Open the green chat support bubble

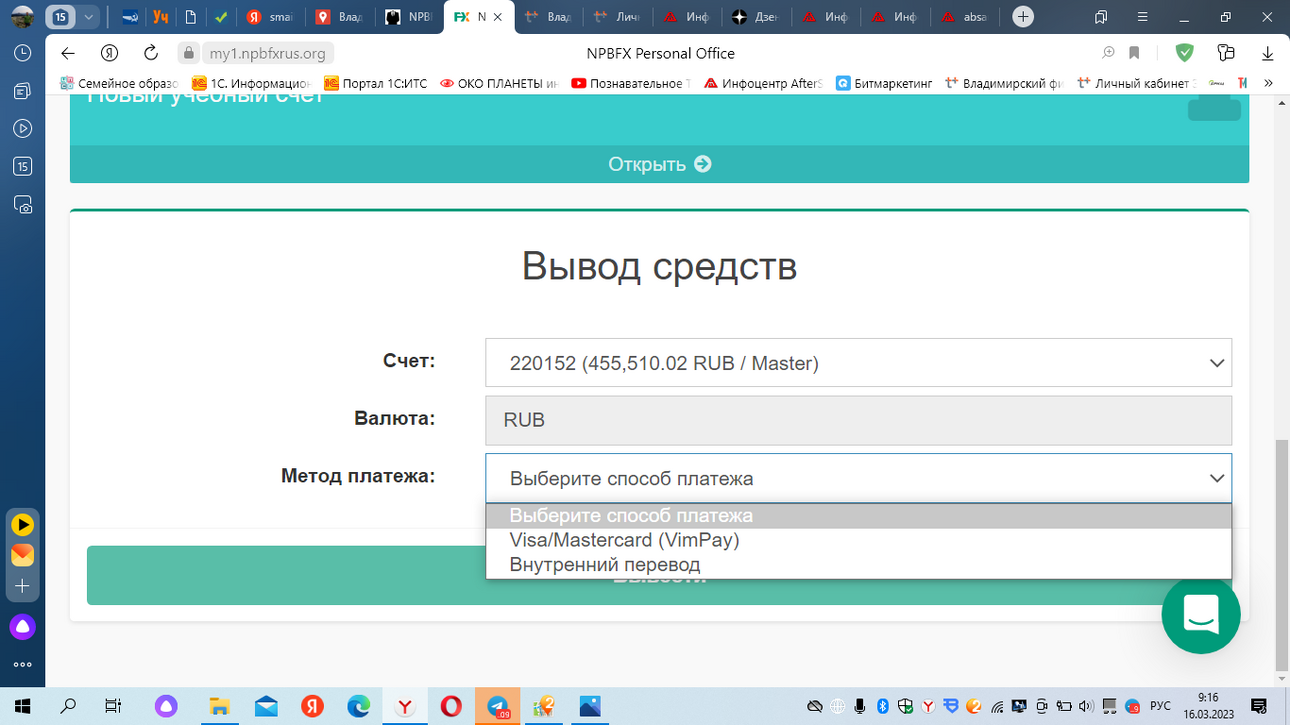pyautogui.click(x=1201, y=615)
